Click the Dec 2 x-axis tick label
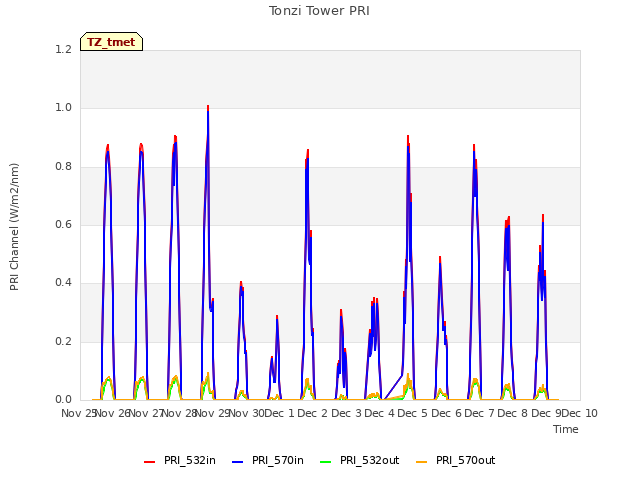This screenshot has height=480, width=640. pyautogui.click(x=313, y=413)
